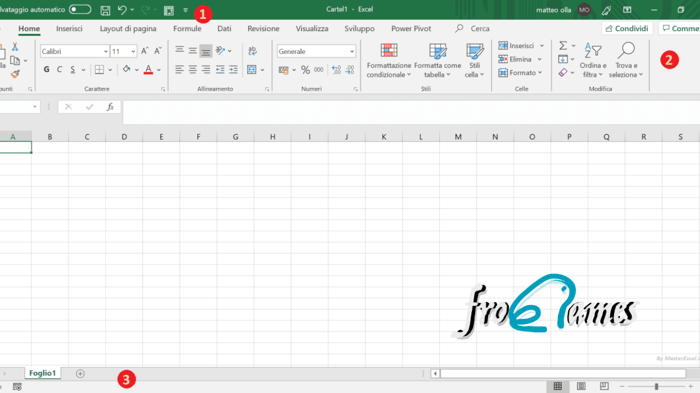The image size is (700, 393).
Task: Decrease font size with the smaller A
Action: (157, 51)
